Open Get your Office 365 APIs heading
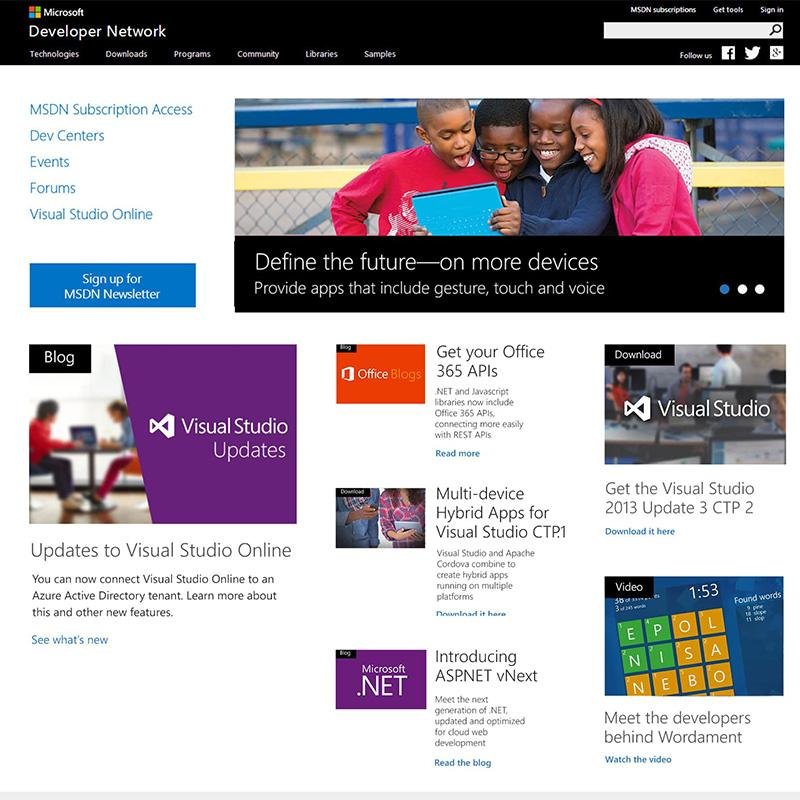The height and width of the screenshot is (800, 800). (490, 361)
